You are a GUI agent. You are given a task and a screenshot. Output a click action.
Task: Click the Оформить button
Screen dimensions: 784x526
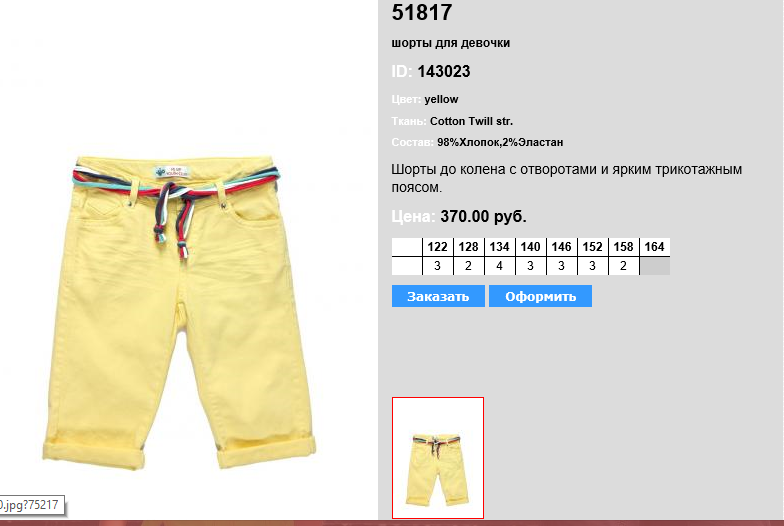coord(540,296)
